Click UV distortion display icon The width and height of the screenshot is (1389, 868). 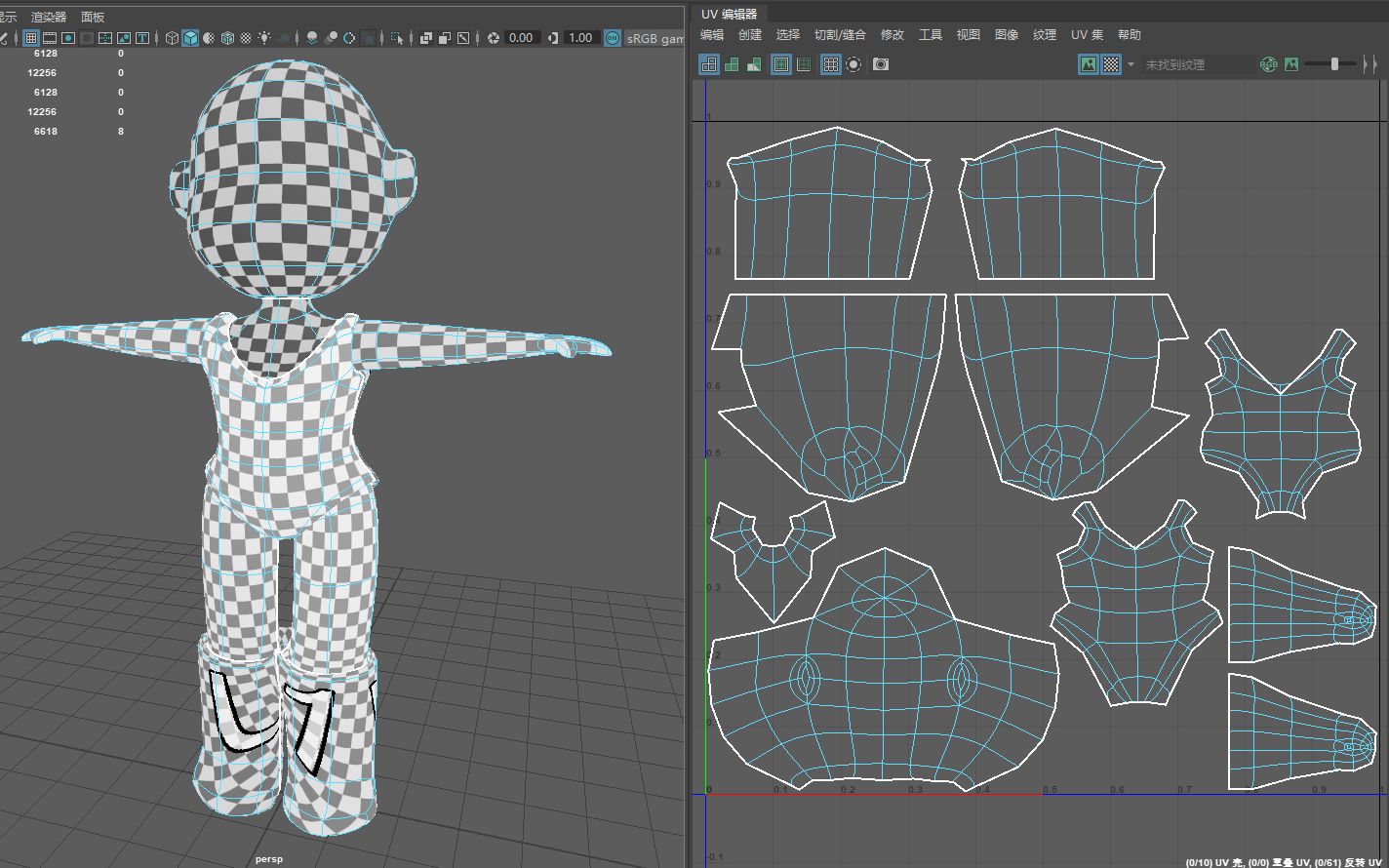coord(754,64)
